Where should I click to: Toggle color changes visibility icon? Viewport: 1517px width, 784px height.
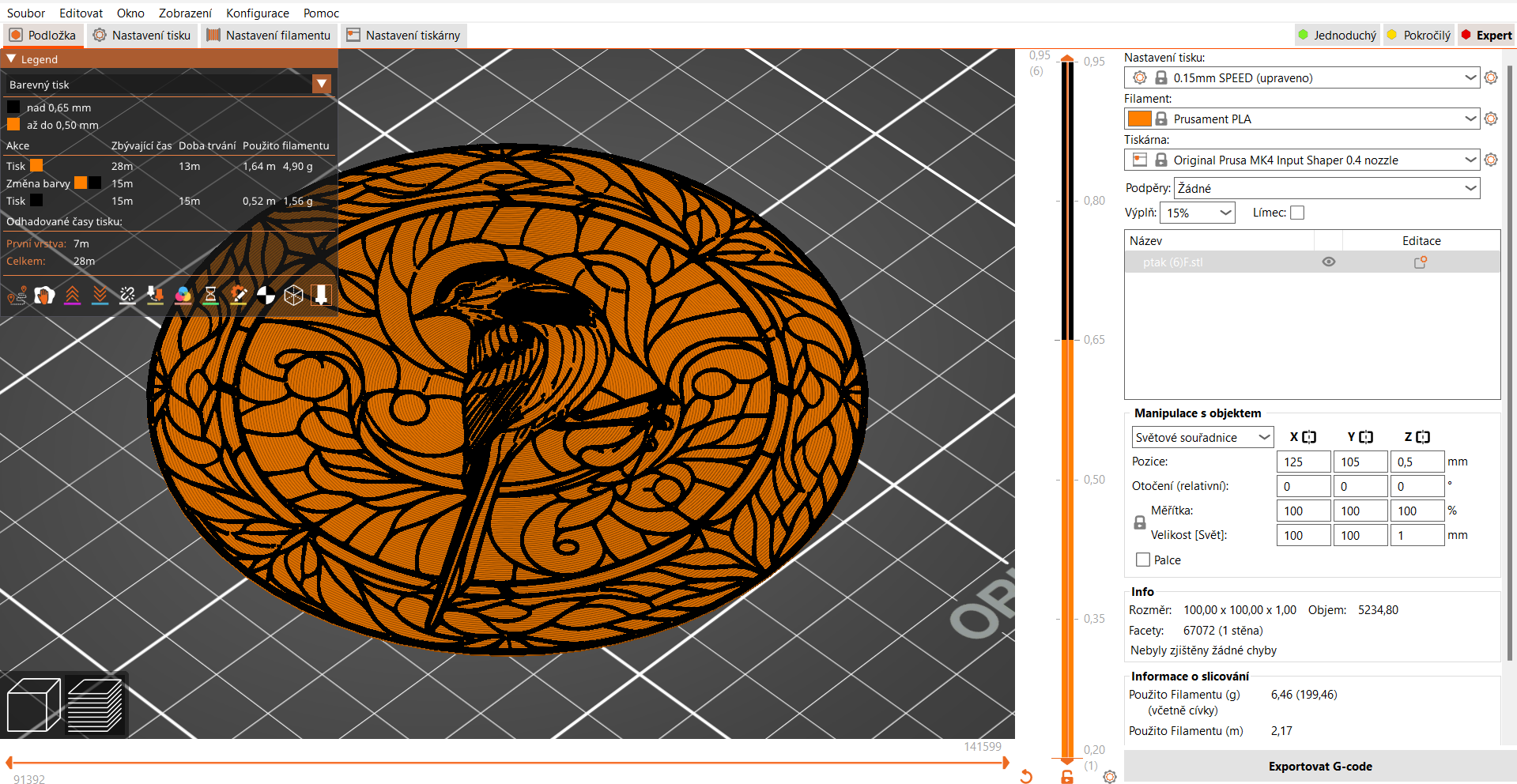point(183,296)
